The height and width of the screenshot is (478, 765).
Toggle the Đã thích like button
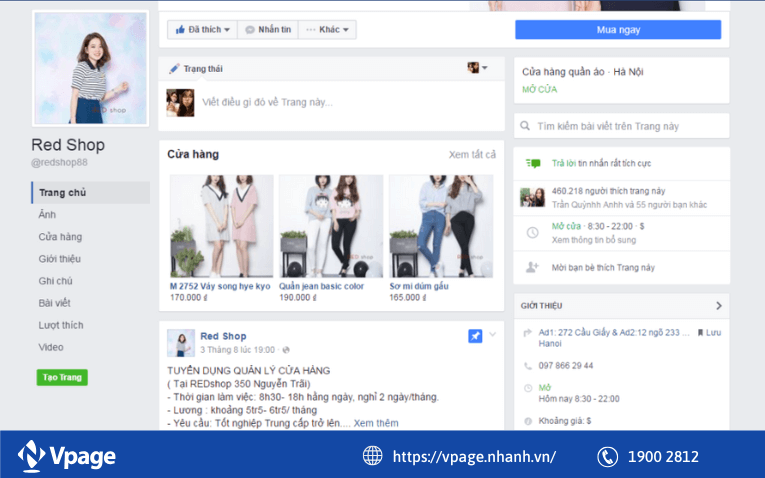pos(202,30)
